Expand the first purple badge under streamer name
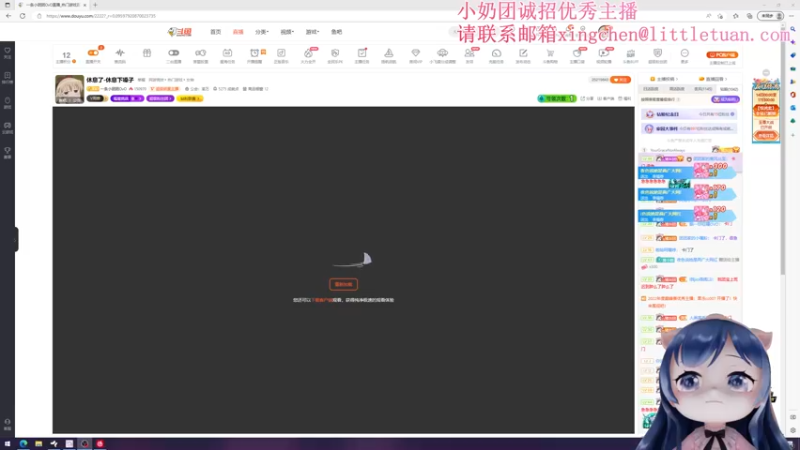Viewport: 800px width, 450px height. click(127, 98)
